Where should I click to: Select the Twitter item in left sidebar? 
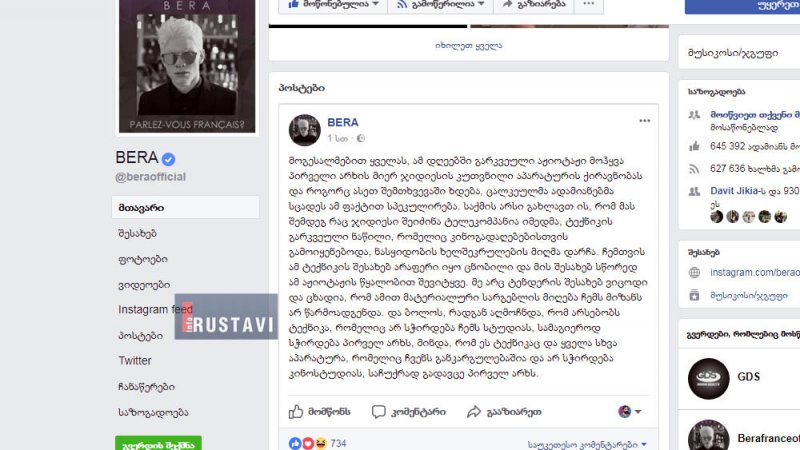pos(135,361)
